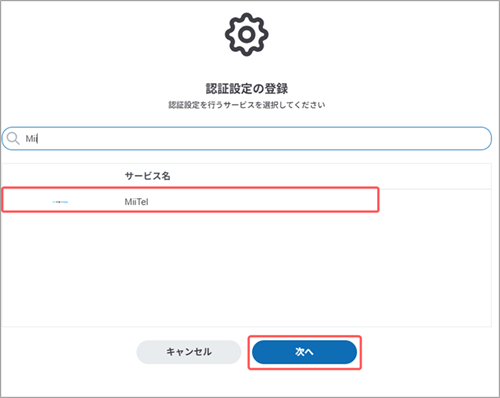Screen dimensions: 500x398
Task: Proceed to the next step with 次へ
Action: click(x=304, y=352)
